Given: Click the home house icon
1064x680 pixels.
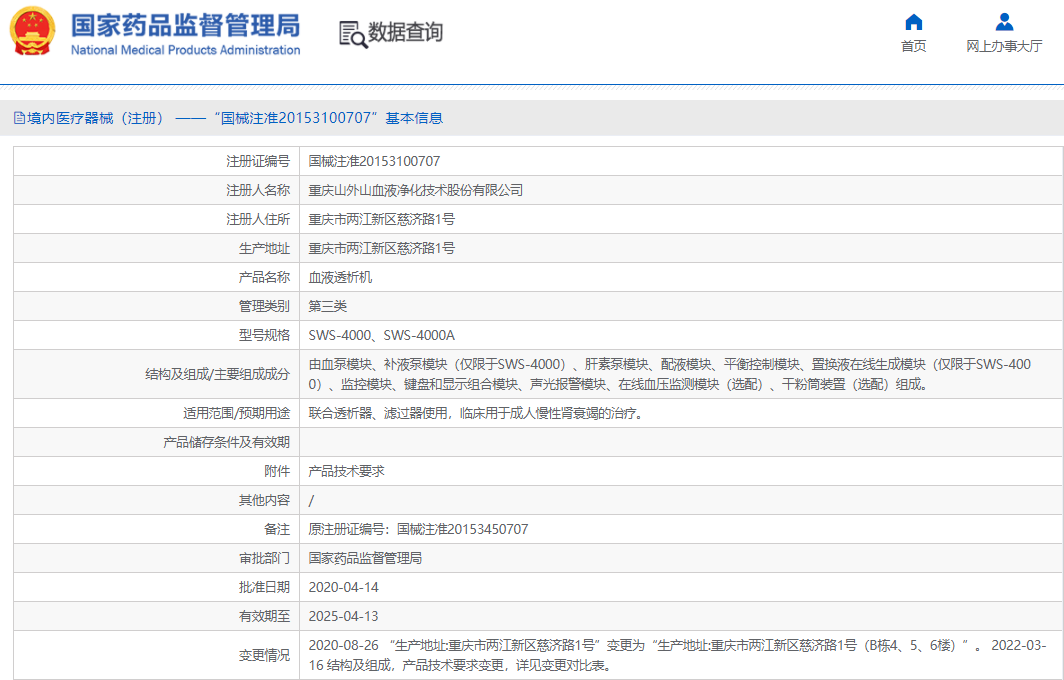Looking at the screenshot, I should pos(913,22).
